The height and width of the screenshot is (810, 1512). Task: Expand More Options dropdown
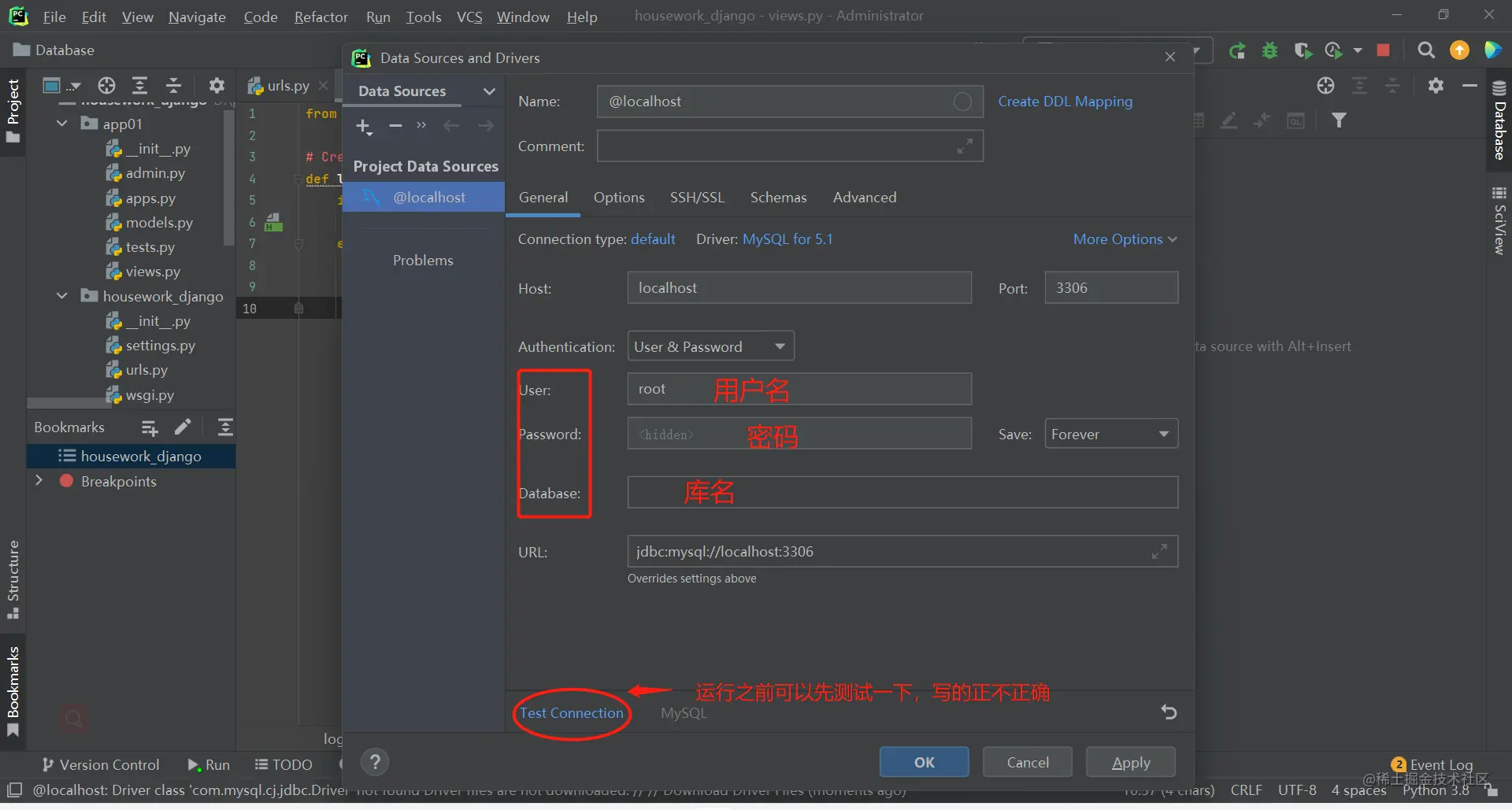1125,239
